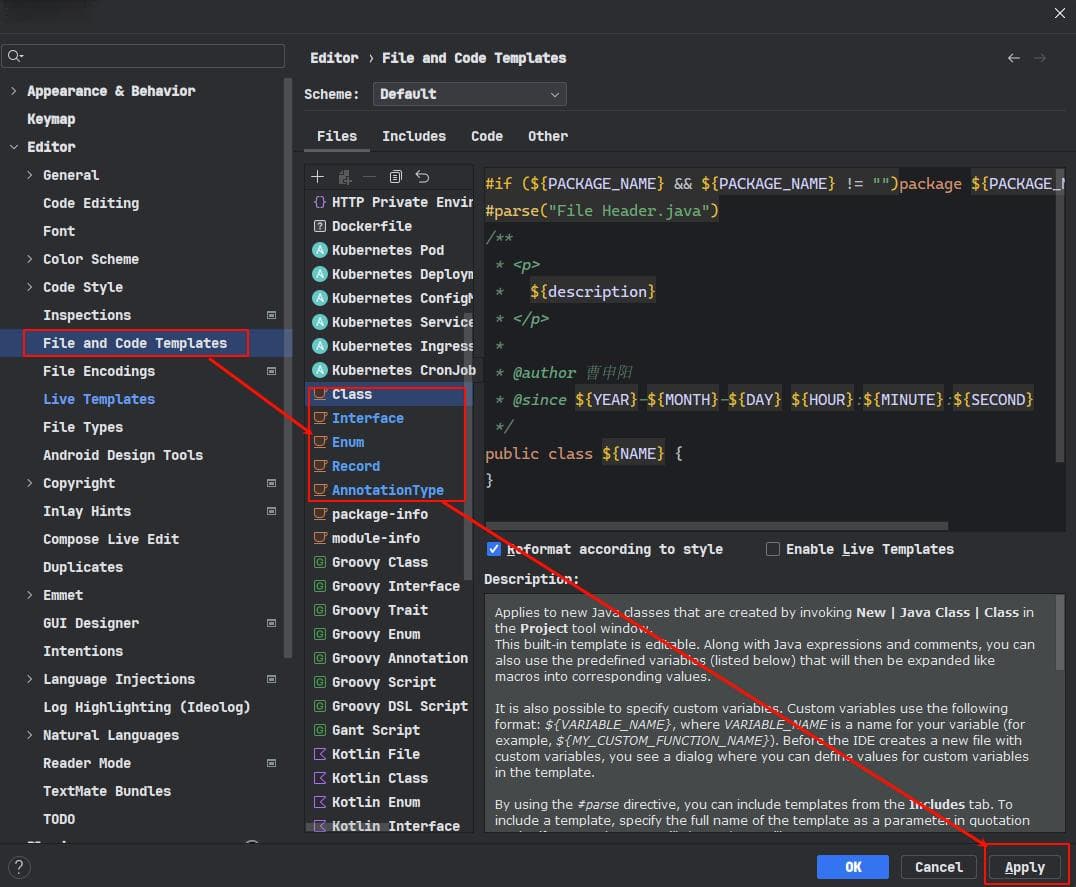1076x887 pixels.
Task: Navigate back with the left arrow
Action: click(1014, 58)
